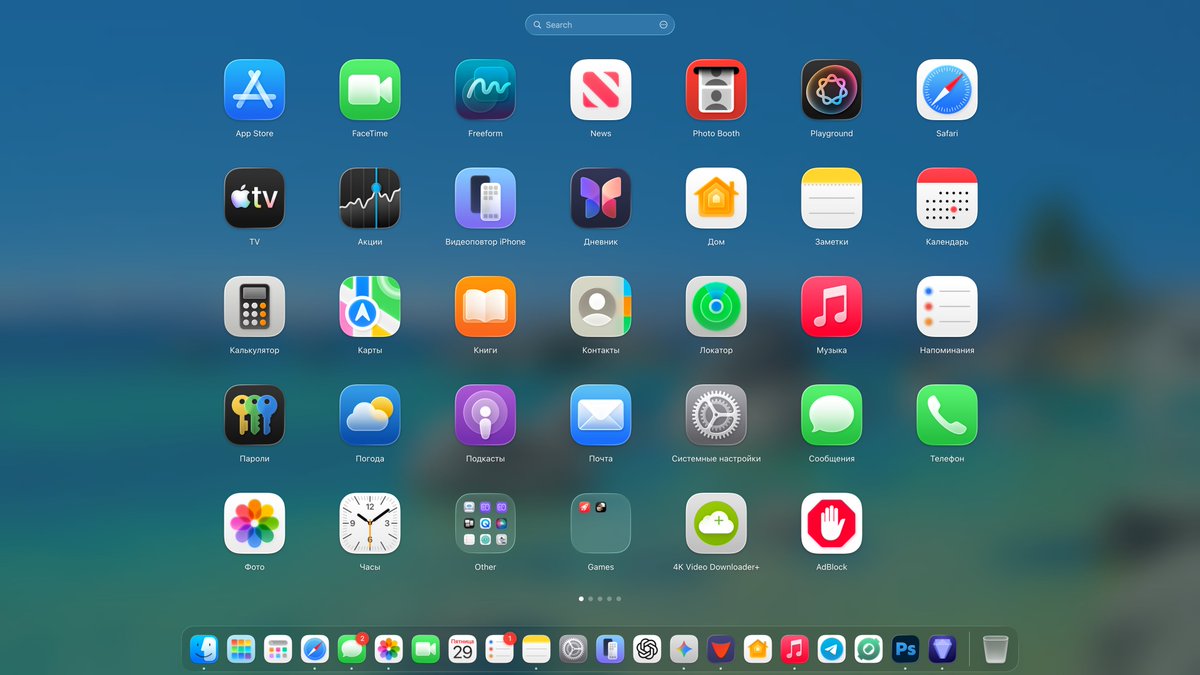Open the News app

click(601, 90)
